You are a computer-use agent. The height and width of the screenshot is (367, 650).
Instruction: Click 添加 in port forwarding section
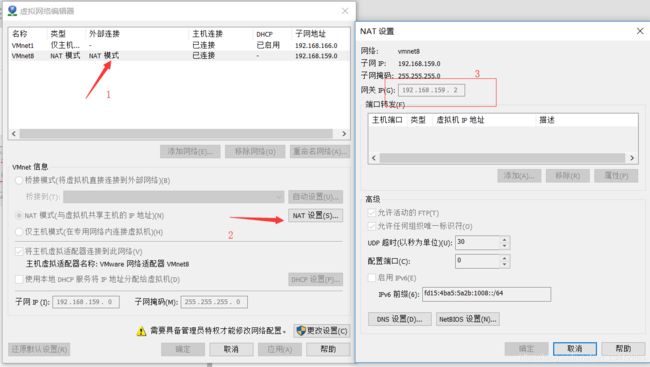(519, 176)
